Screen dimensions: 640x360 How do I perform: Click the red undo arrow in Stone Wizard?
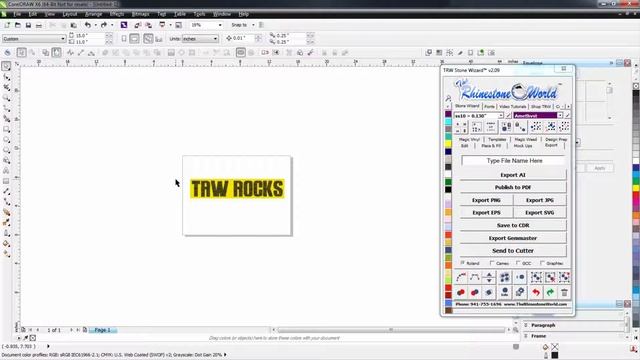[x=536, y=292]
